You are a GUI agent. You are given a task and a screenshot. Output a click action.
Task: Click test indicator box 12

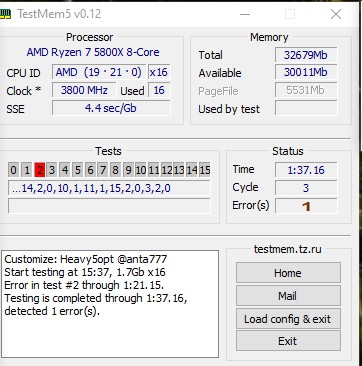coord(166,170)
